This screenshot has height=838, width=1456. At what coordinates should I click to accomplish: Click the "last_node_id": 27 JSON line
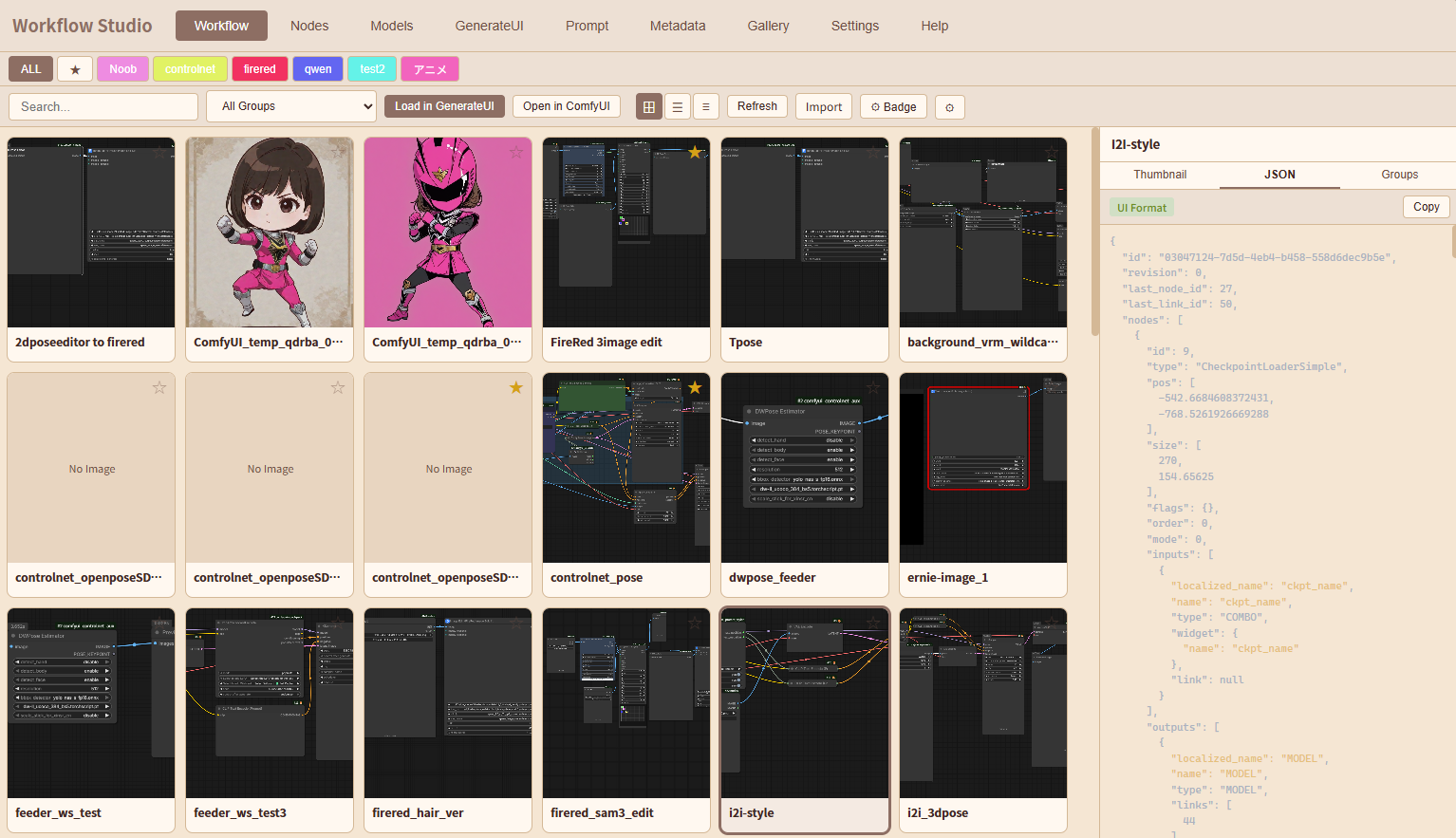coord(1180,289)
